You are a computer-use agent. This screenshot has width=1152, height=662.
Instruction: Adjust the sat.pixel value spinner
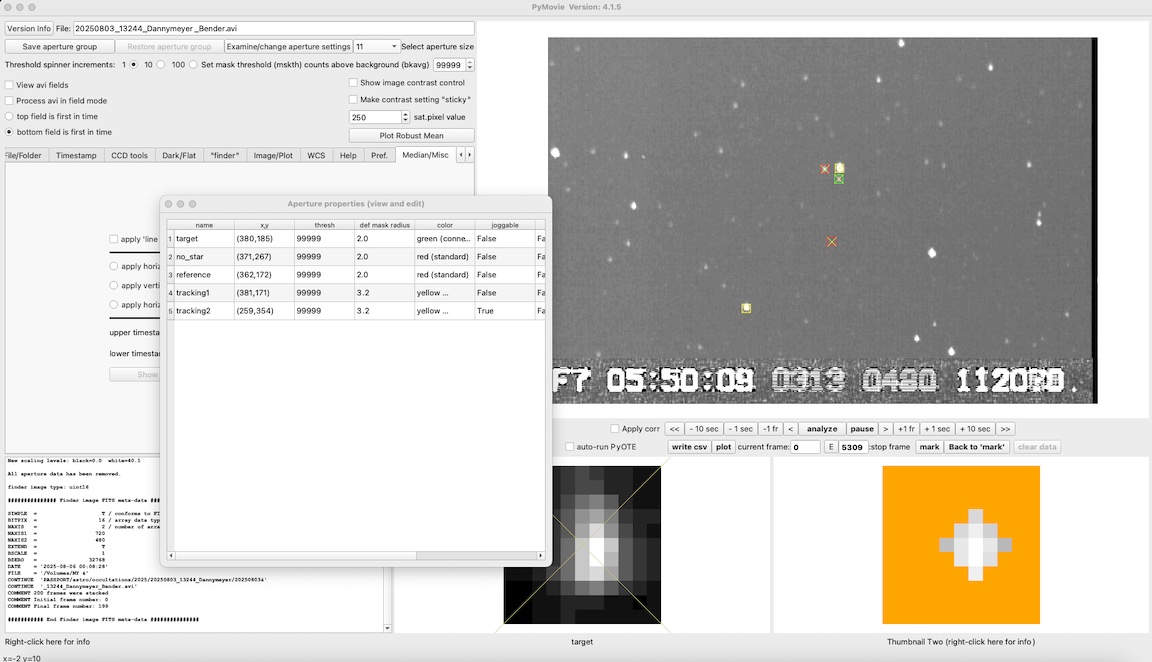[x=405, y=114]
